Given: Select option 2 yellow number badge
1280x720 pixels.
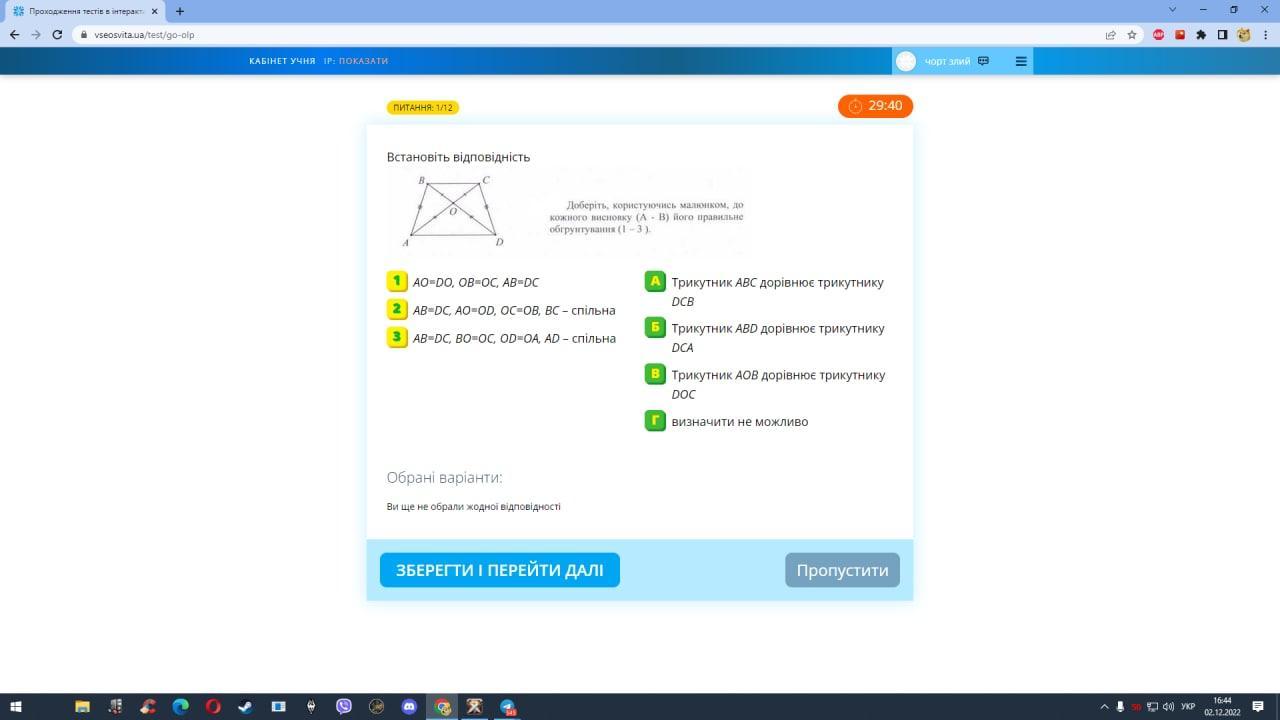Looking at the screenshot, I should [397, 310].
